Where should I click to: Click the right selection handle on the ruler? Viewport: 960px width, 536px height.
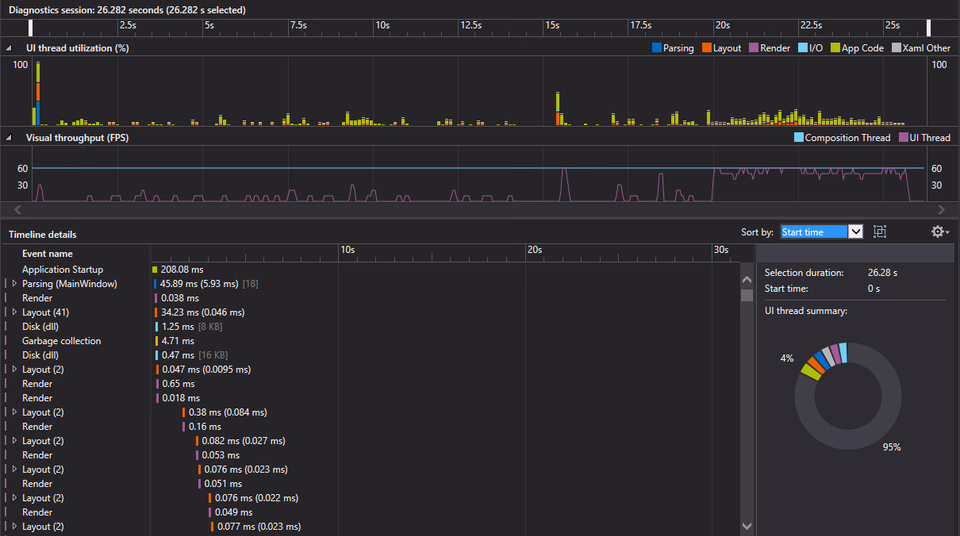(x=929, y=28)
